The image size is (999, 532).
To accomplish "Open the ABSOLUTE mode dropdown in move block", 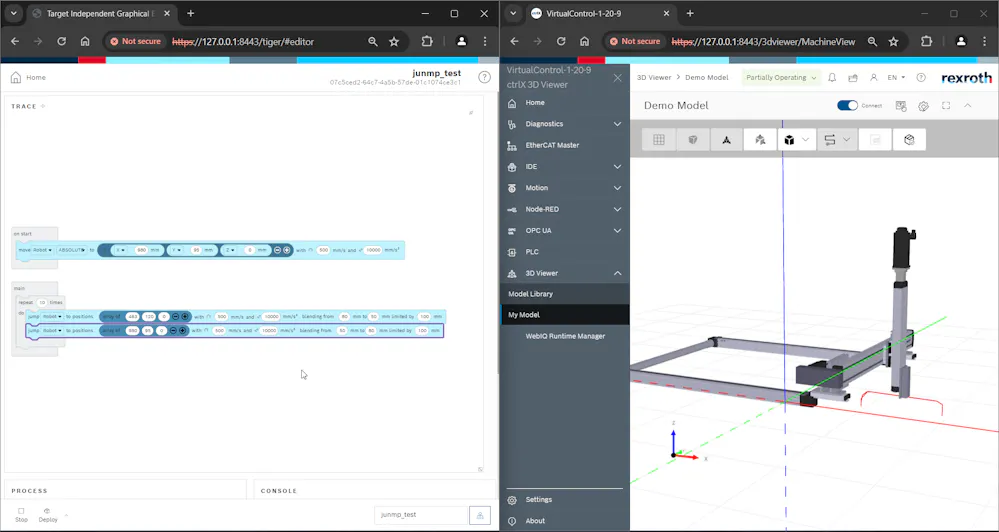I will [72, 250].
